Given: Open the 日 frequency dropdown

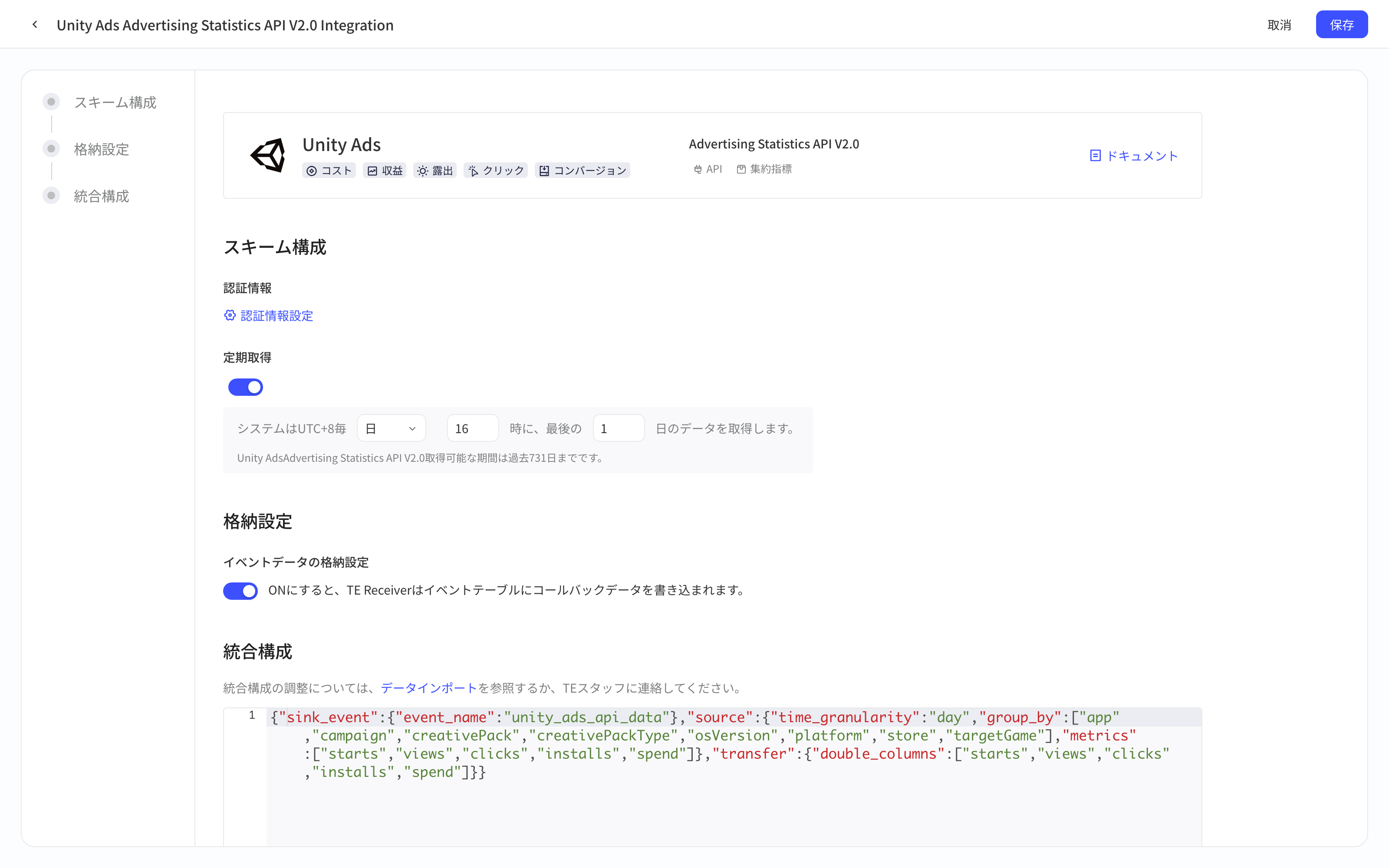Looking at the screenshot, I should pos(392,428).
